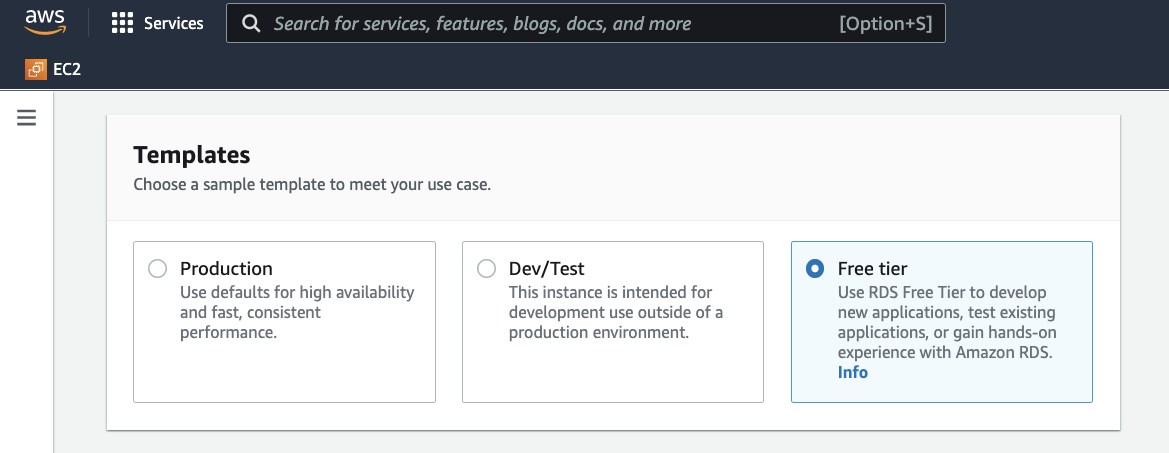Click the Option+S shortcut hint

(885, 23)
